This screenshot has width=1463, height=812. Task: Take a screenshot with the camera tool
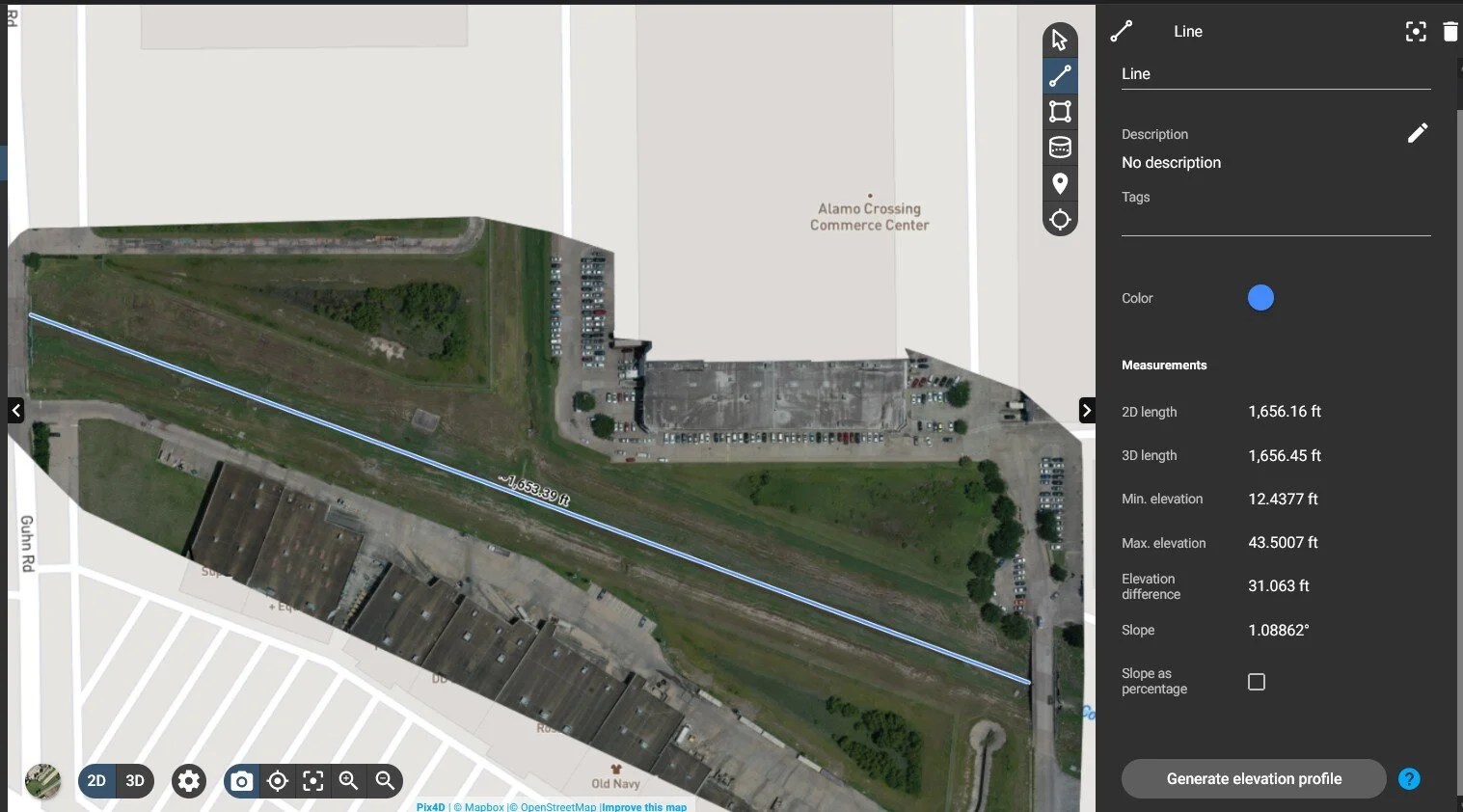coord(241,781)
